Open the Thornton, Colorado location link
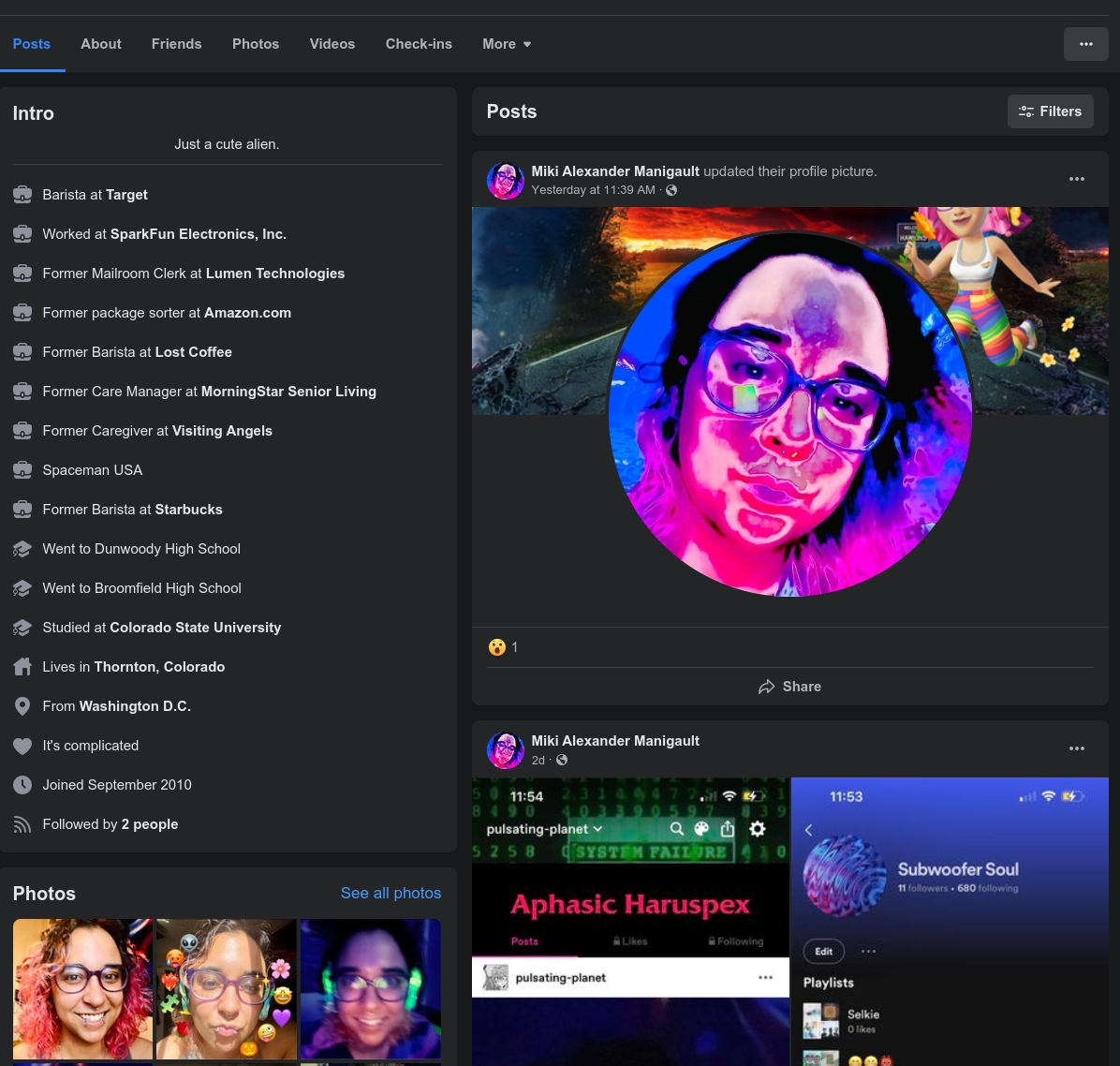 coord(159,667)
